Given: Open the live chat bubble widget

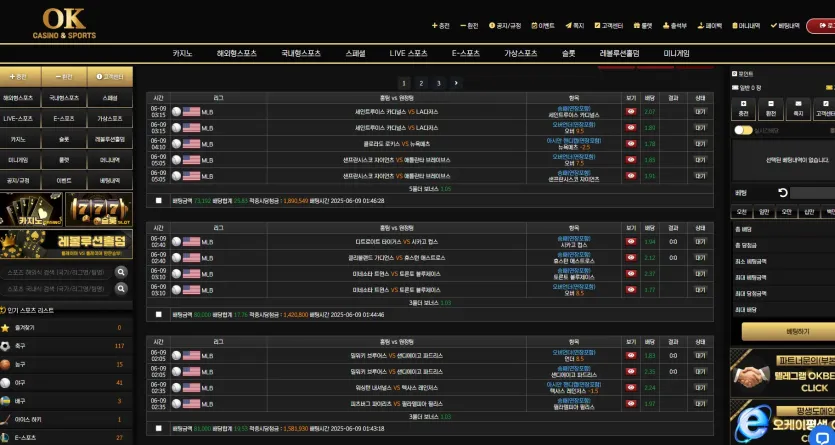Looking at the screenshot, I should [x=822, y=435].
